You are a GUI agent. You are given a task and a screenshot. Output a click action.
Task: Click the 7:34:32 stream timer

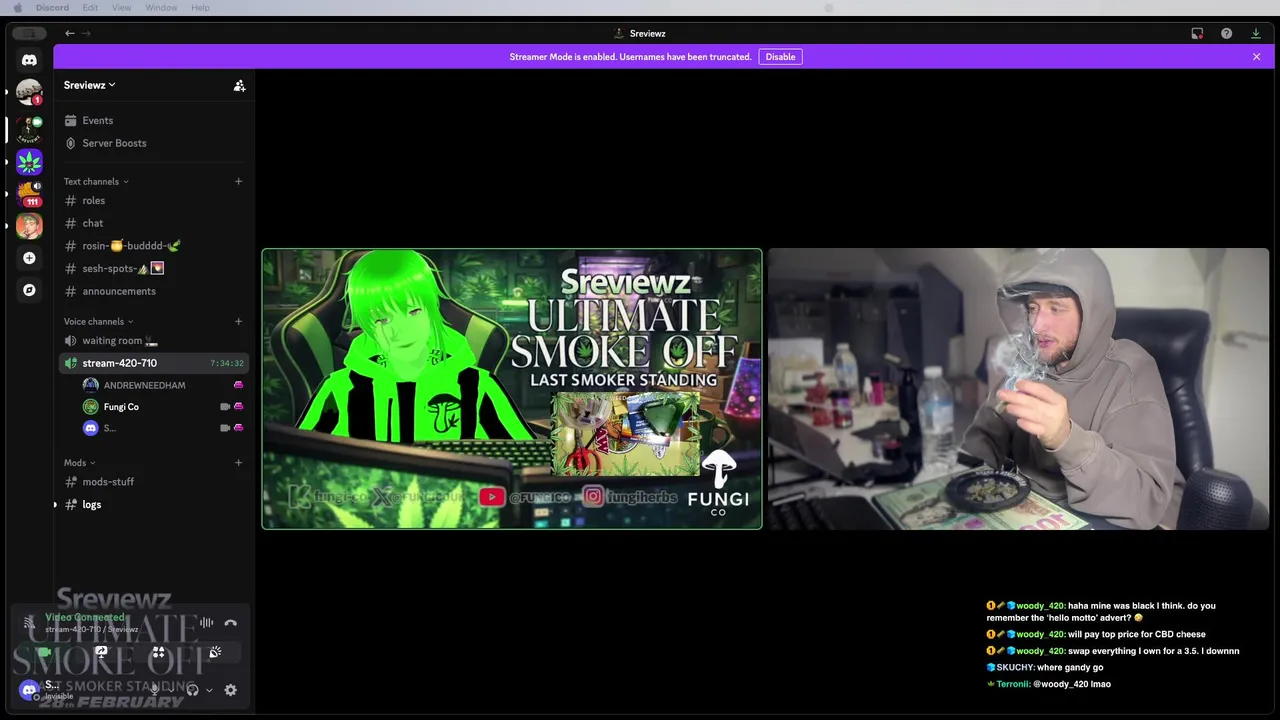(227, 363)
